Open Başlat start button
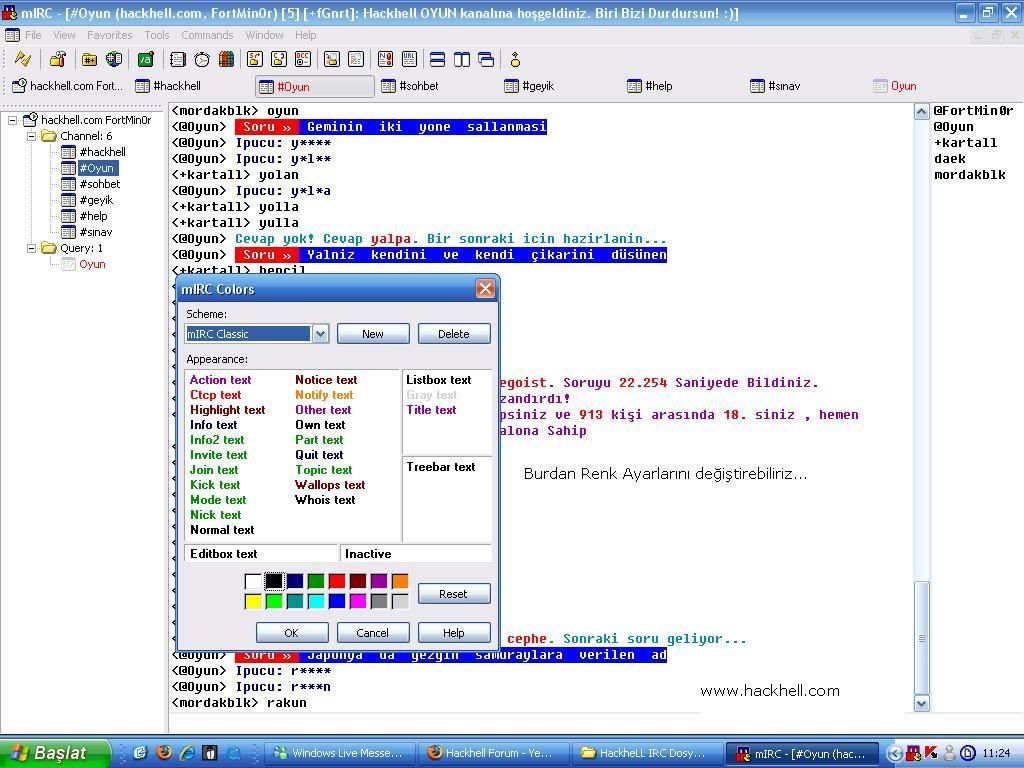Image resolution: width=1024 pixels, height=768 pixels. tap(54, 753)
